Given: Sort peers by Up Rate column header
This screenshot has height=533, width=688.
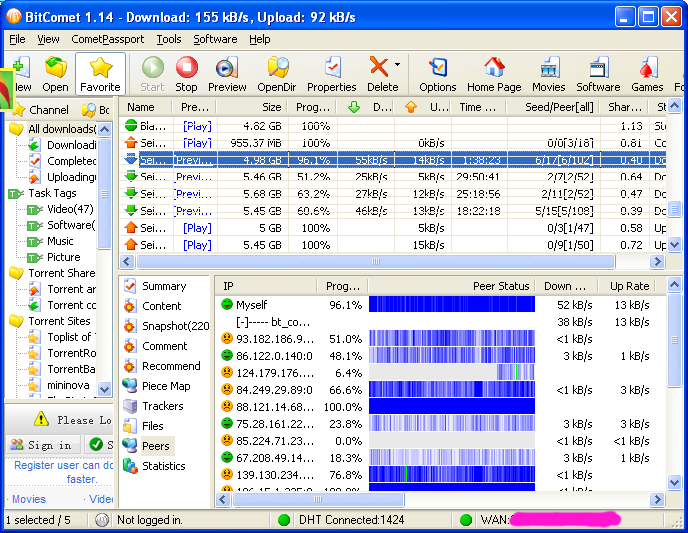Looking at the screenshot, I should click(x=627, y=286).
